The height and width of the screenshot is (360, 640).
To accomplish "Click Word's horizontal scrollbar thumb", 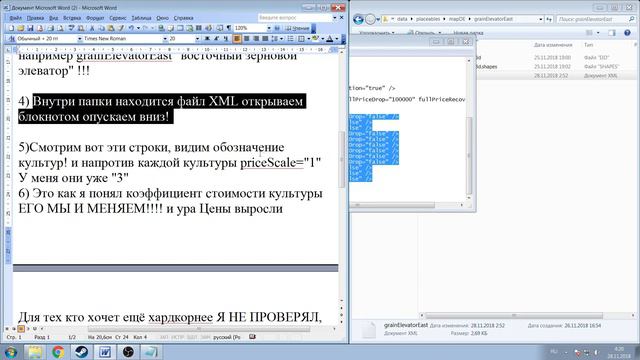I will click(198, 329).
